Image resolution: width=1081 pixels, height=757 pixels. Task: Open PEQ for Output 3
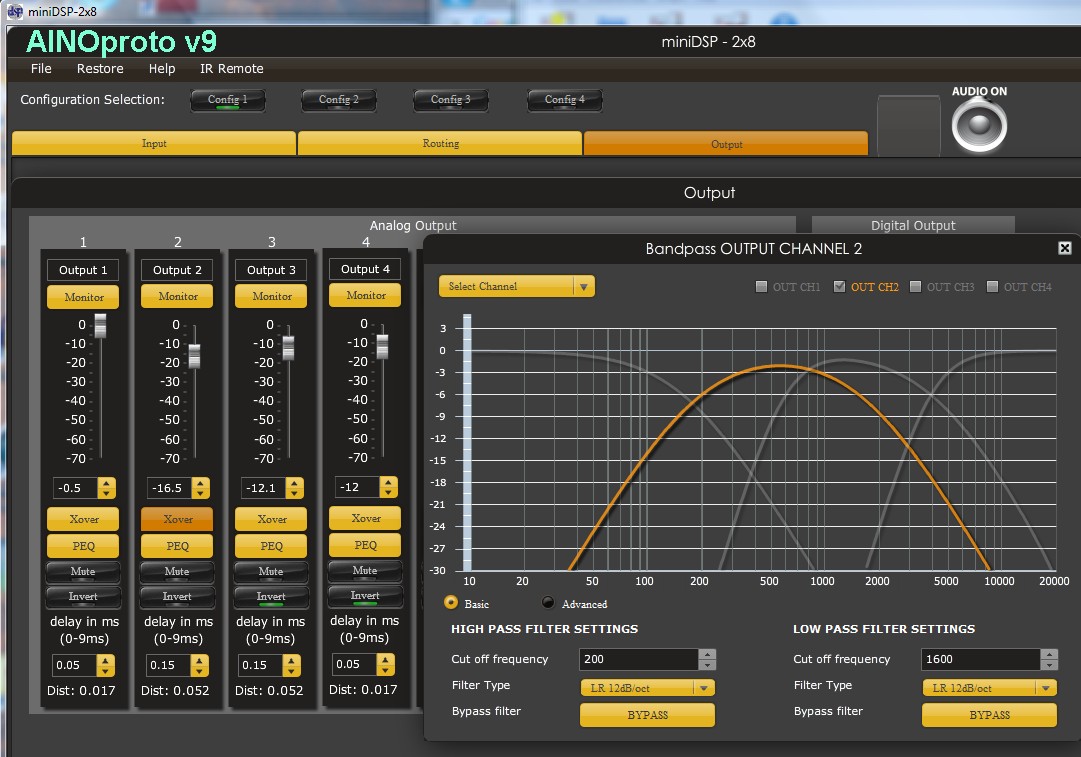pos(271,546)
